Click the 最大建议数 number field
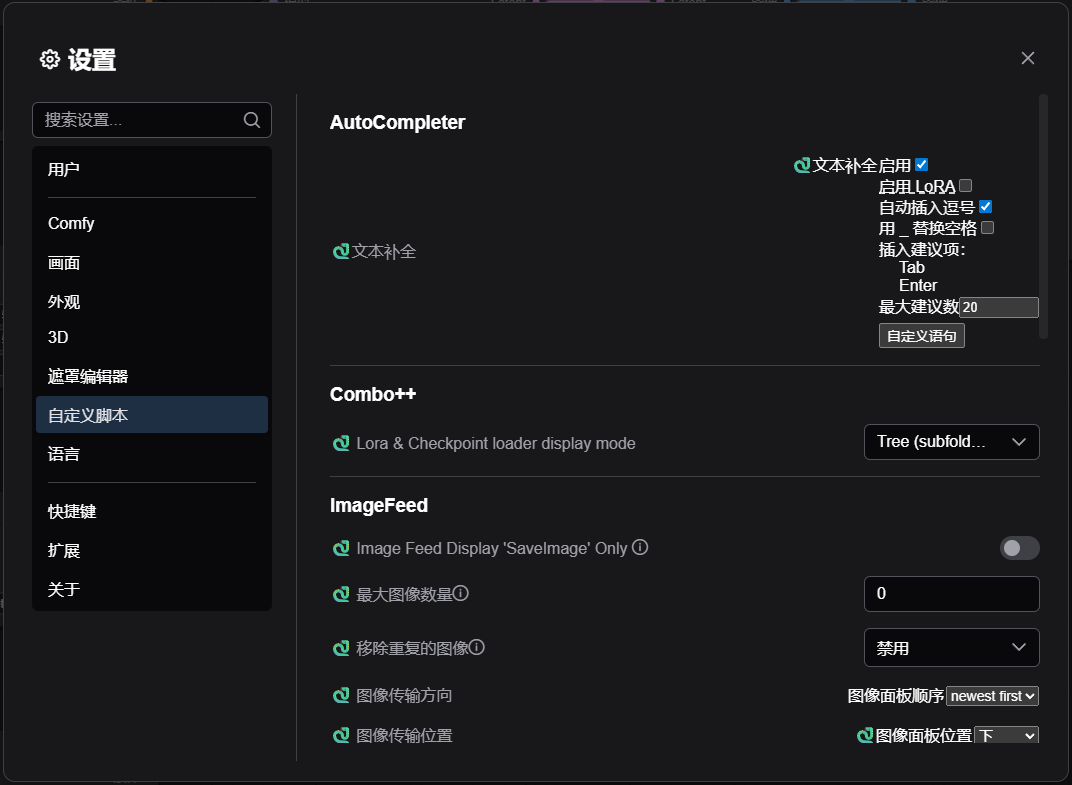Viewport: 1072px width, 785px height. (x=997, y=308)
